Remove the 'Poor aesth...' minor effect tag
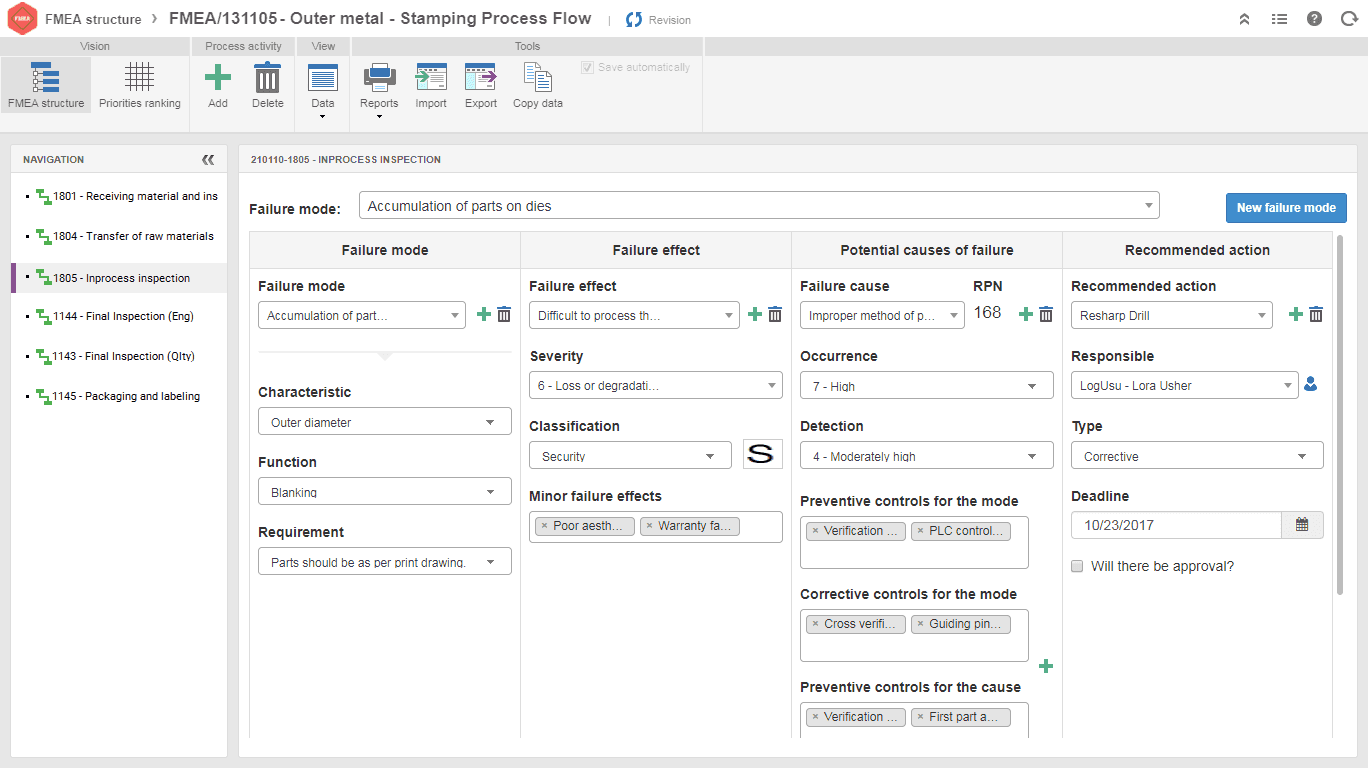Image resolution: width=1368 pixels, height=768 pixels. coord(544,526)
